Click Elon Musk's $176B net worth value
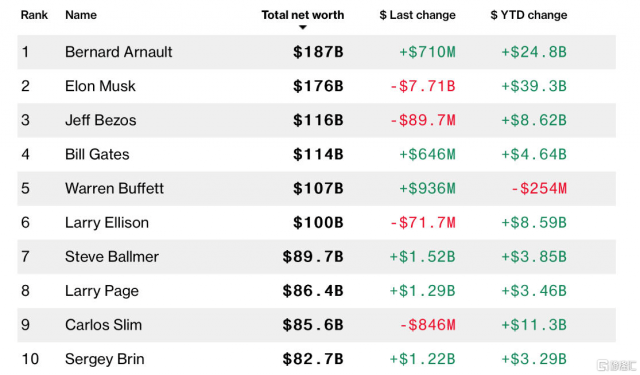Viewport: 640px width, 375px height. point(318,86)
